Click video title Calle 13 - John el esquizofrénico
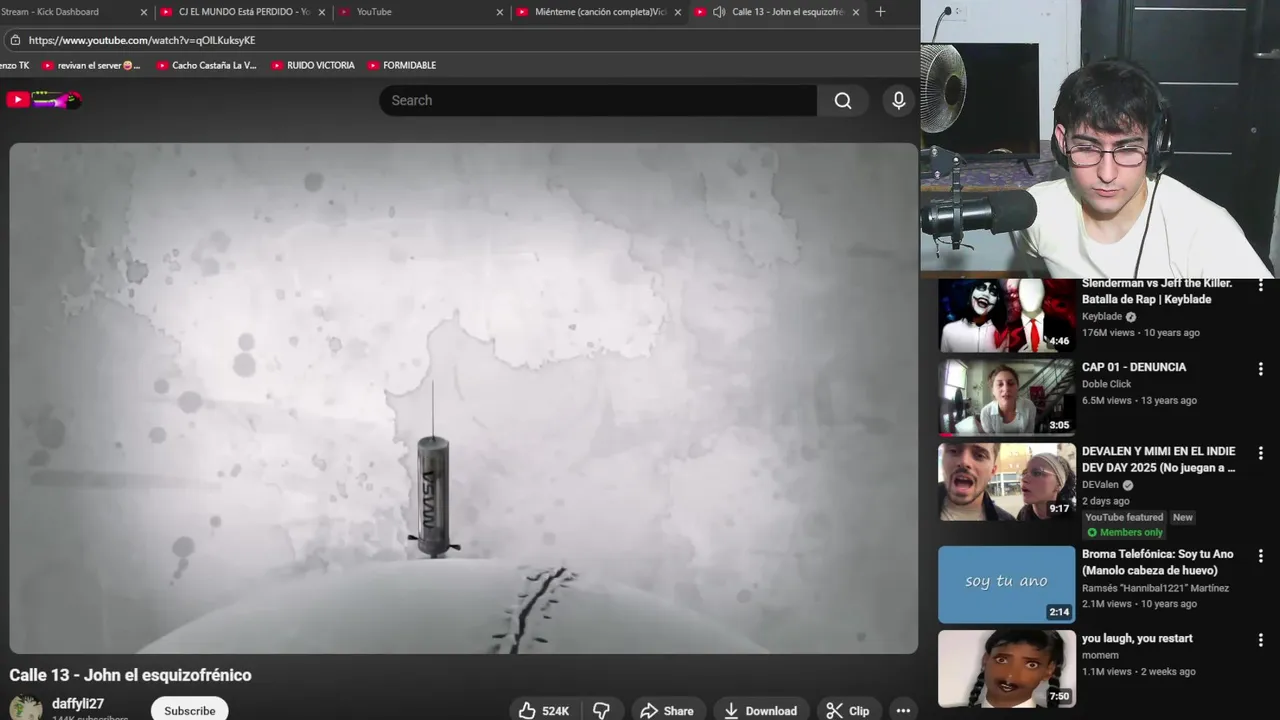The height and width of the screenshot is (720, 1280). pyautogui.click(x=130, y=675)
